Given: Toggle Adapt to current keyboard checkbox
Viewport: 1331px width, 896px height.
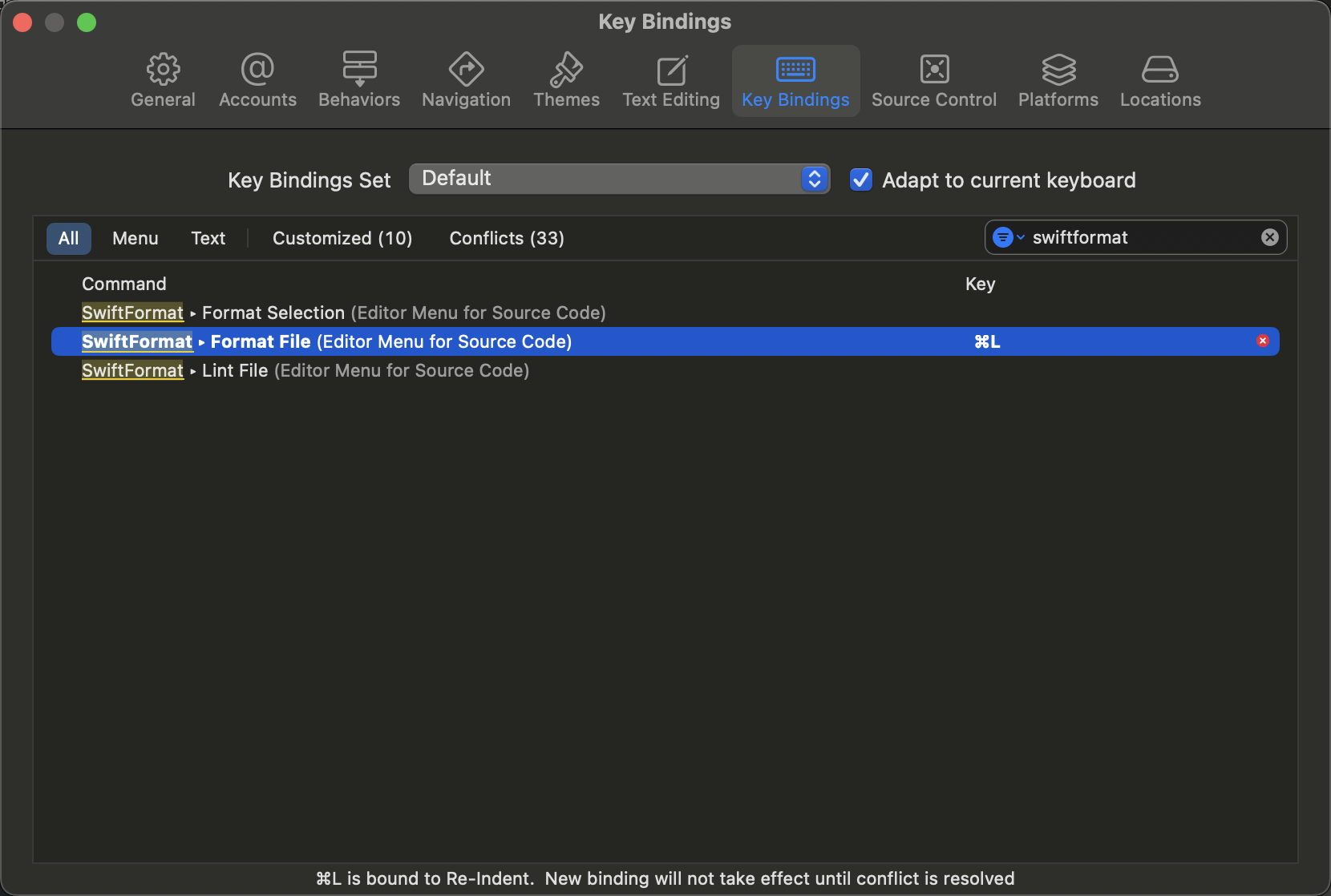Looking at the screenshot, I should tap(860, 180).
